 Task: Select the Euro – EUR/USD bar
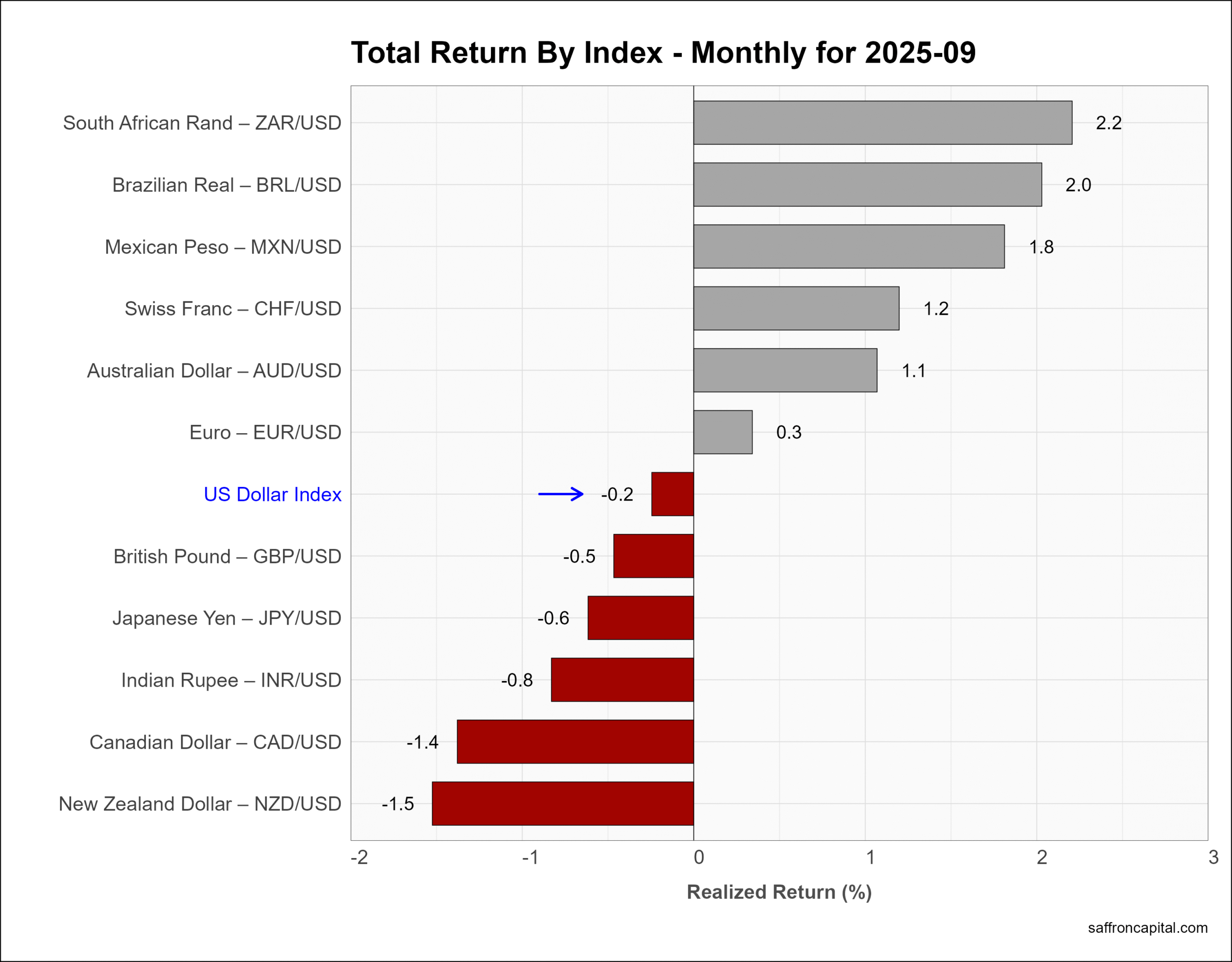pos(723,432)
